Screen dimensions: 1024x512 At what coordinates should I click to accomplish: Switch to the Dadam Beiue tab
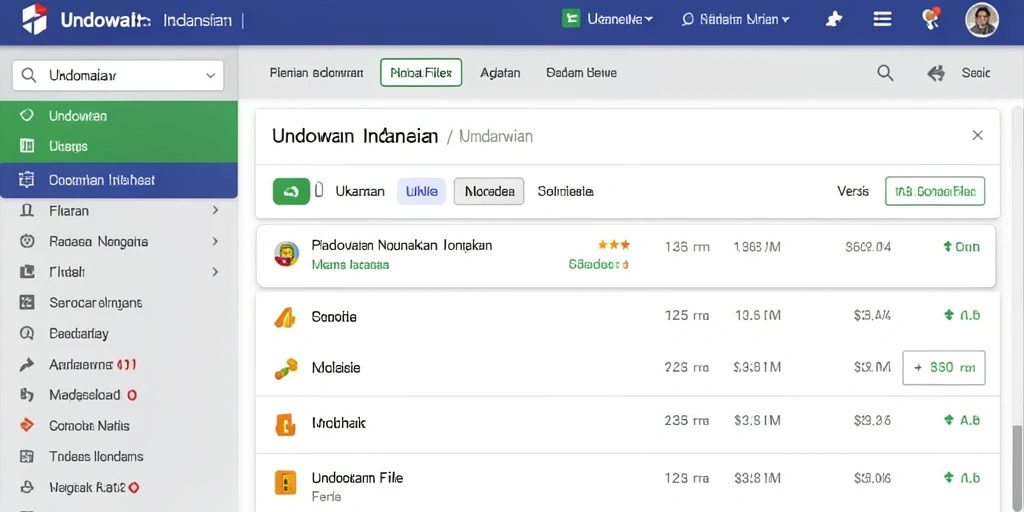click(581, 73)
